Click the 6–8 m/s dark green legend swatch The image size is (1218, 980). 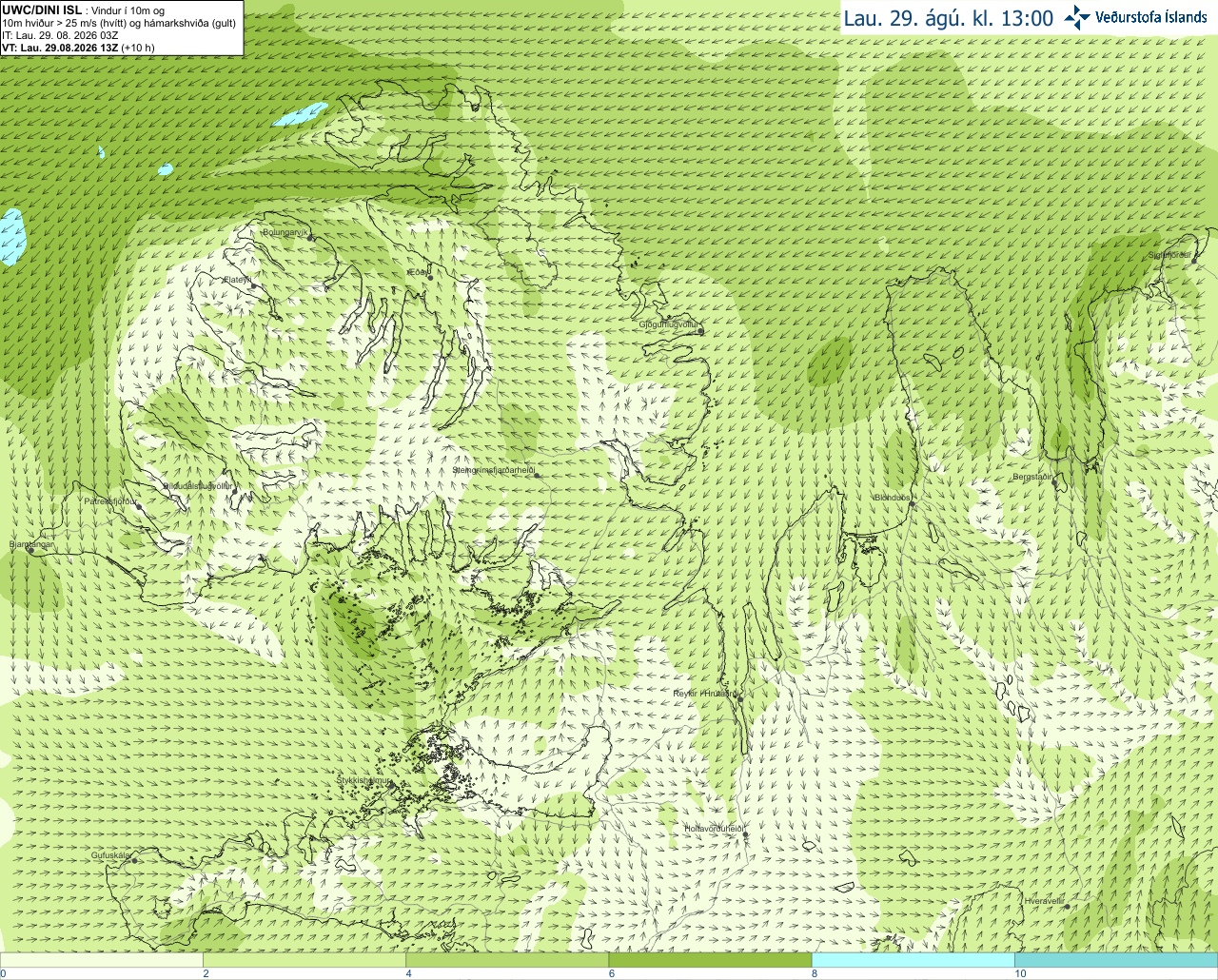[x=710, y=960]
